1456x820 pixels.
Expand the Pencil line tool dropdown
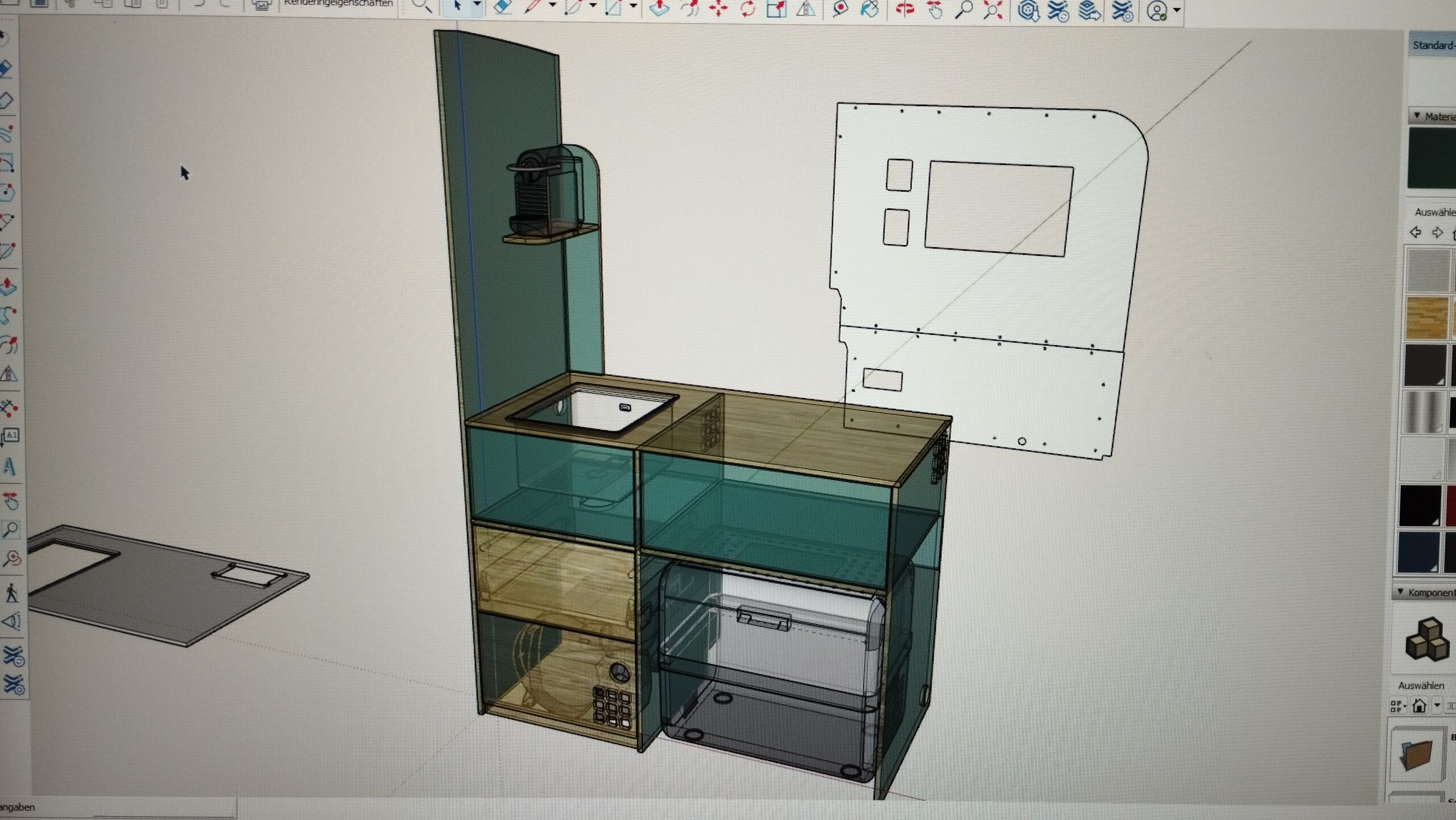(552, 6)
